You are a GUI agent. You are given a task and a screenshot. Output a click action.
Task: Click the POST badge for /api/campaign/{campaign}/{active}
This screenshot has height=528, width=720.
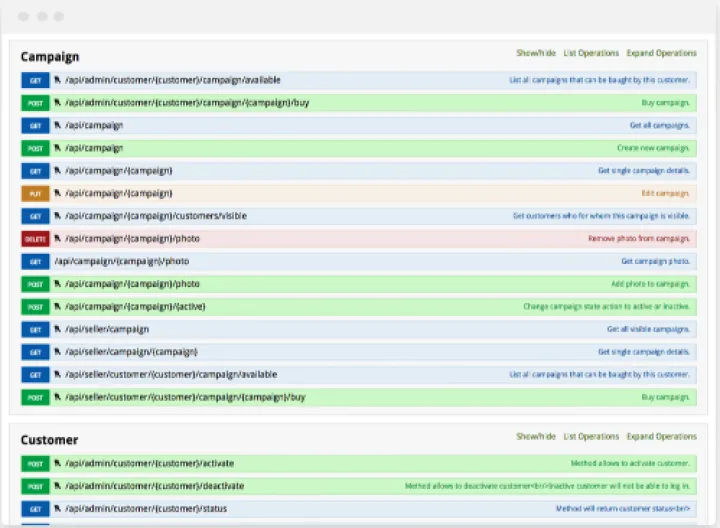(35, 307)
